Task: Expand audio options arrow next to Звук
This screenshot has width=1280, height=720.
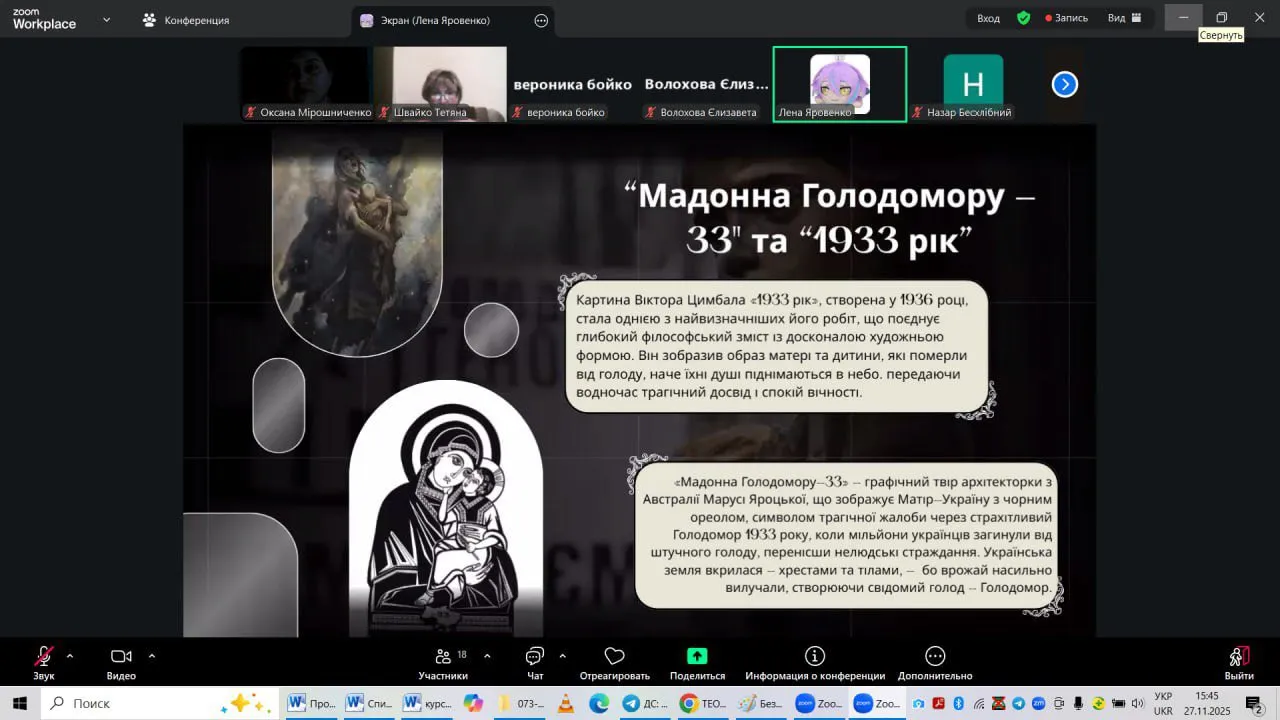Action: (x=70, y=656)
